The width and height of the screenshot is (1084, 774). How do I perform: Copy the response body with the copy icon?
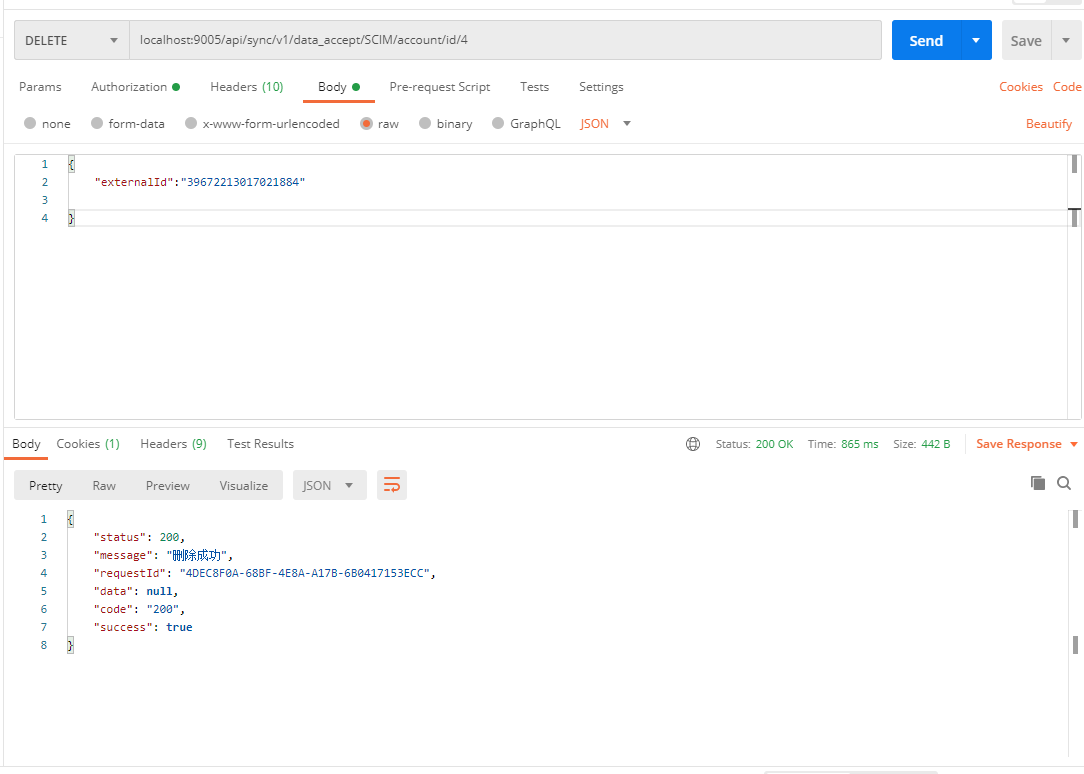point(1038,483)
